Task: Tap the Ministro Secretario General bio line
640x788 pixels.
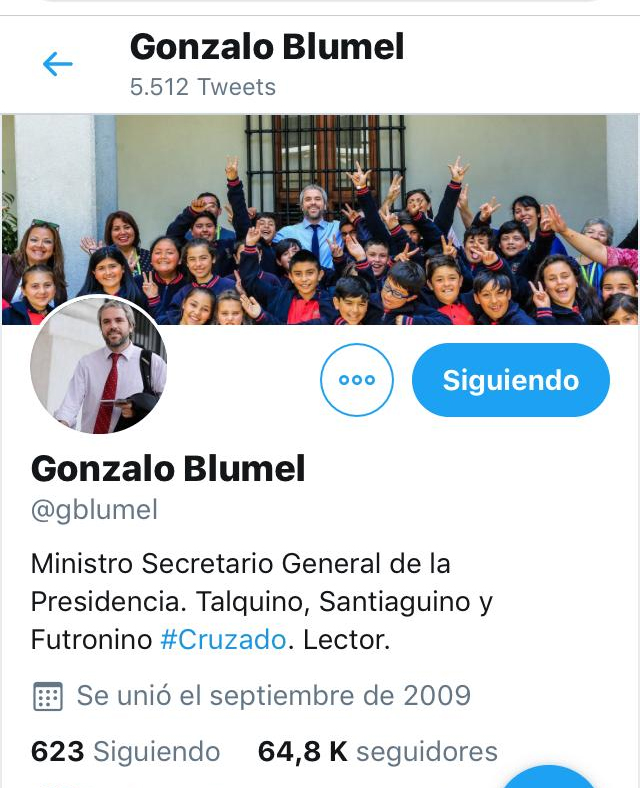Action: click(241, 563)
